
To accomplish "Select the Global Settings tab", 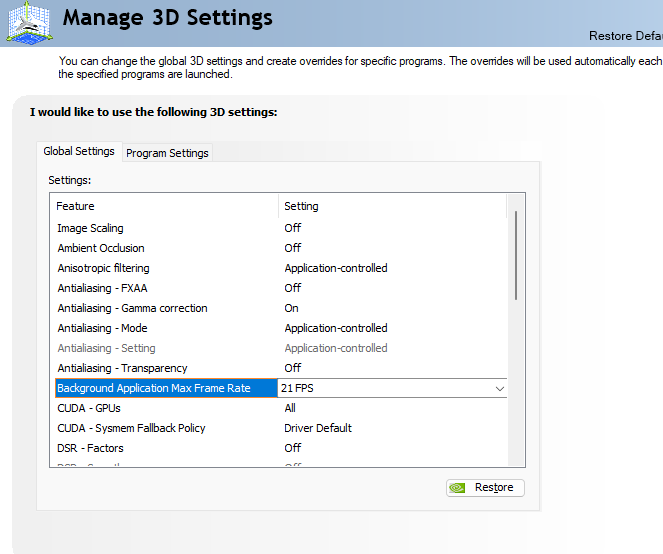I will pyautogui.click(x=79, y=152).
